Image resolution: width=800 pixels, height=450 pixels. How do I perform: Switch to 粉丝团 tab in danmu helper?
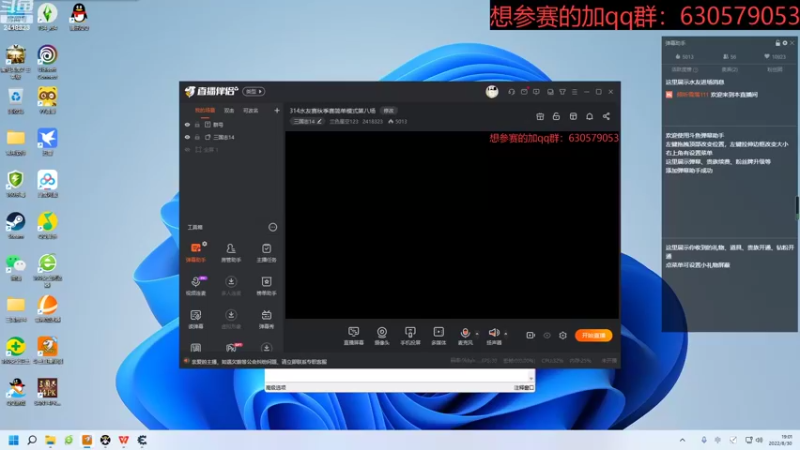(774, 69)
